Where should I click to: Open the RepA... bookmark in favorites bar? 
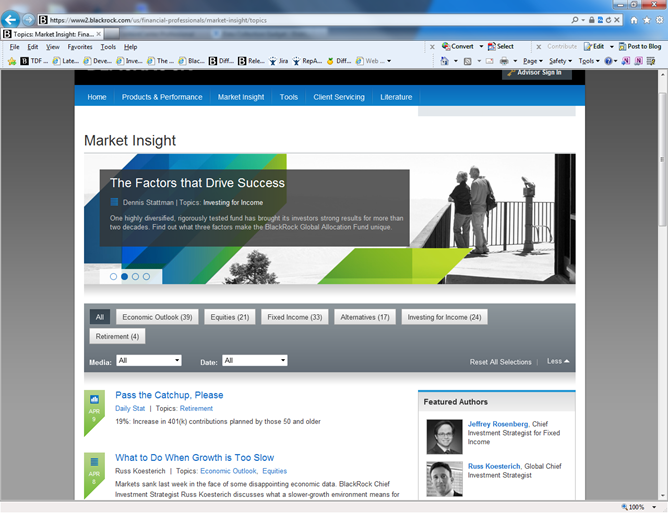point(307,61)
